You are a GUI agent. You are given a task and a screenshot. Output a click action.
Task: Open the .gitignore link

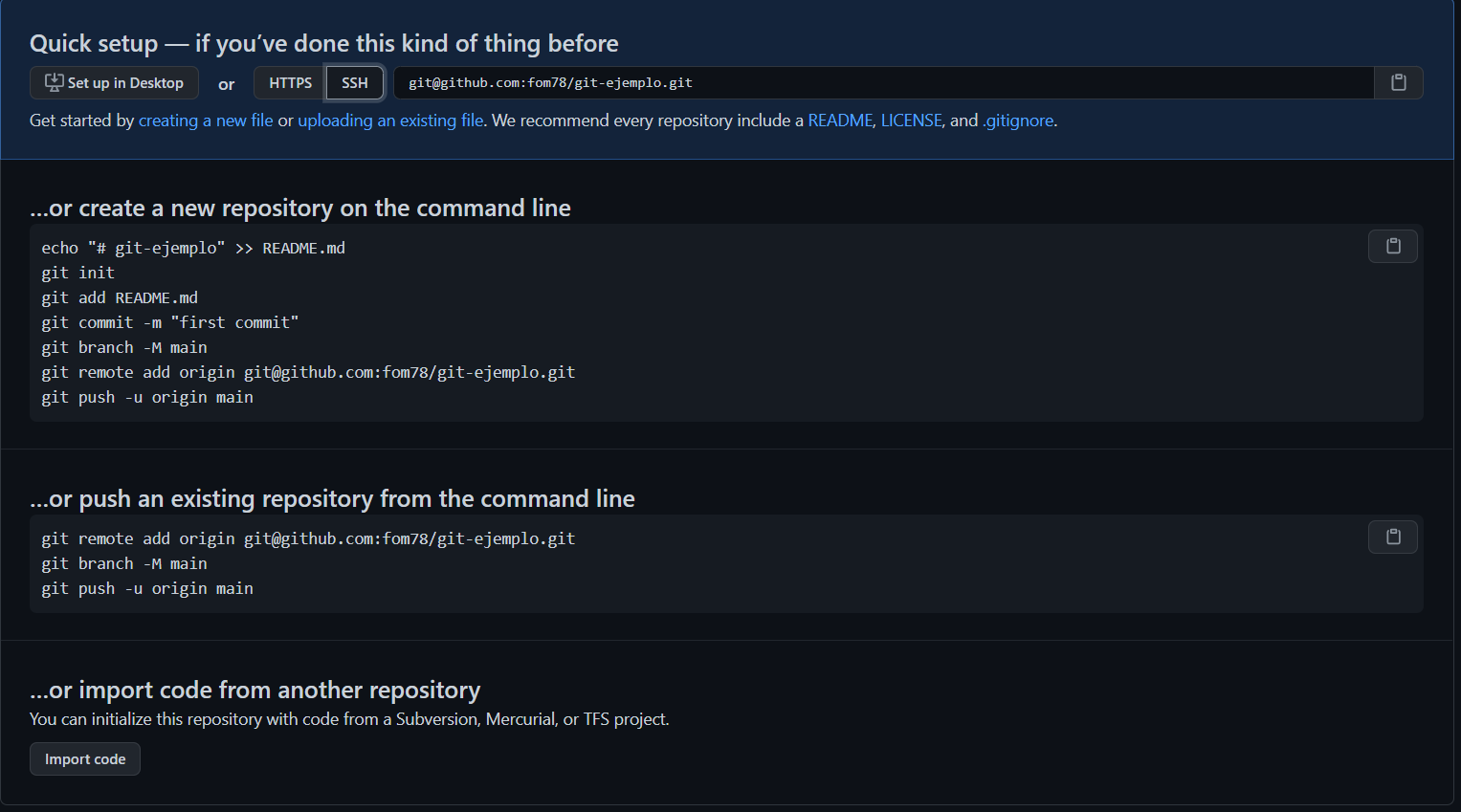[x=1018, y=121]
